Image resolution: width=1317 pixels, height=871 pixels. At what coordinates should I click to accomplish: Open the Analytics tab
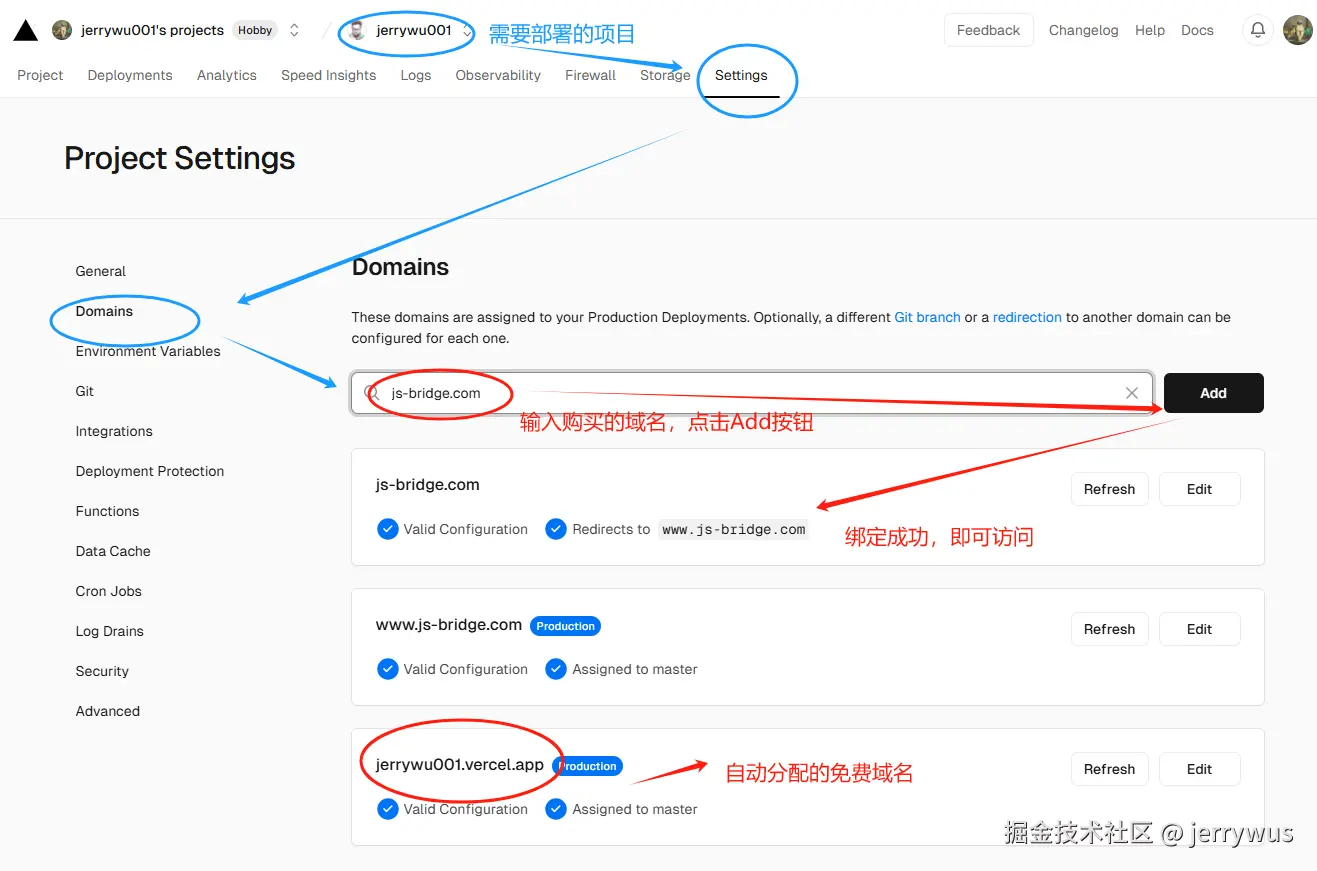coord(227,75)
